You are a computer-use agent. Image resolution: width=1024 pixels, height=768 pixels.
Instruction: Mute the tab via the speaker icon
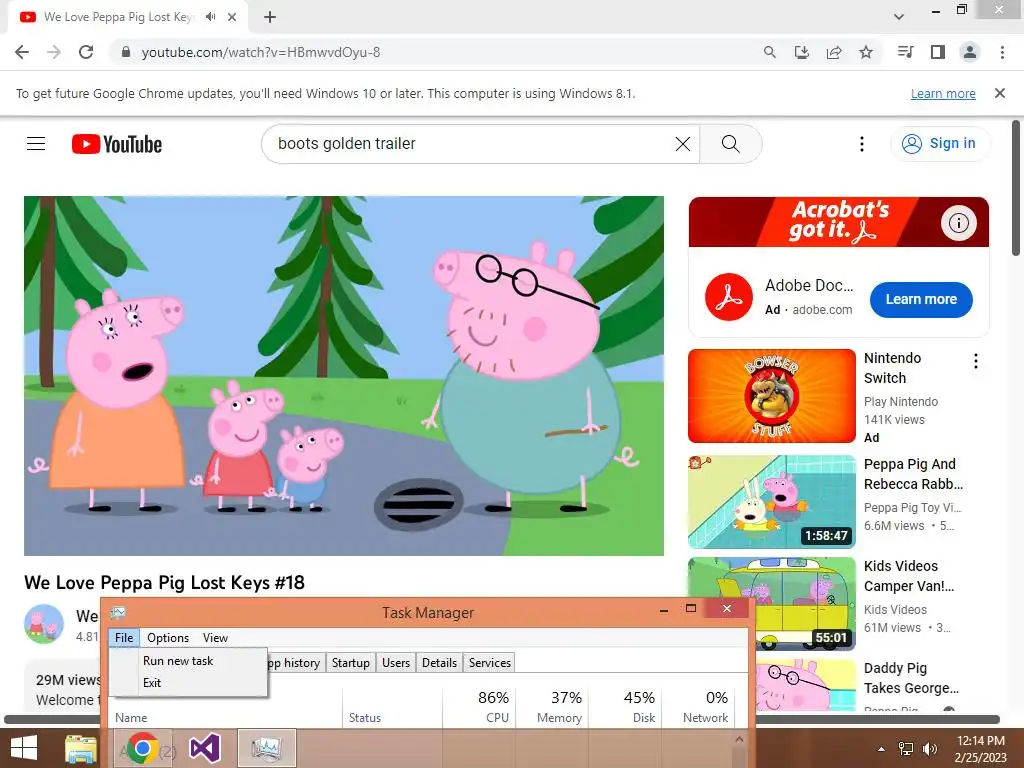point(210,17)
